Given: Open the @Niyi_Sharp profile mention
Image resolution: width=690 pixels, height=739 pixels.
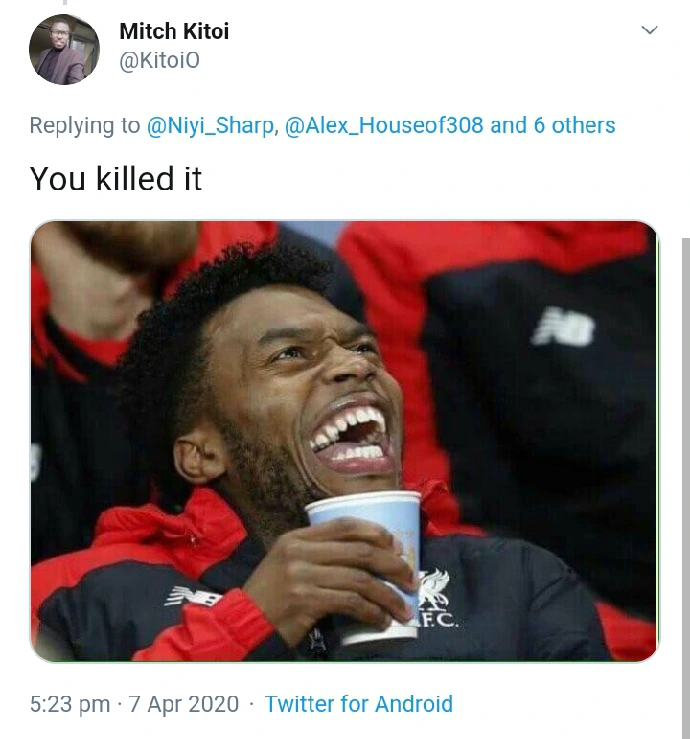Looking at the screenshot, I should pyautogui.click(x=210, y=125).
